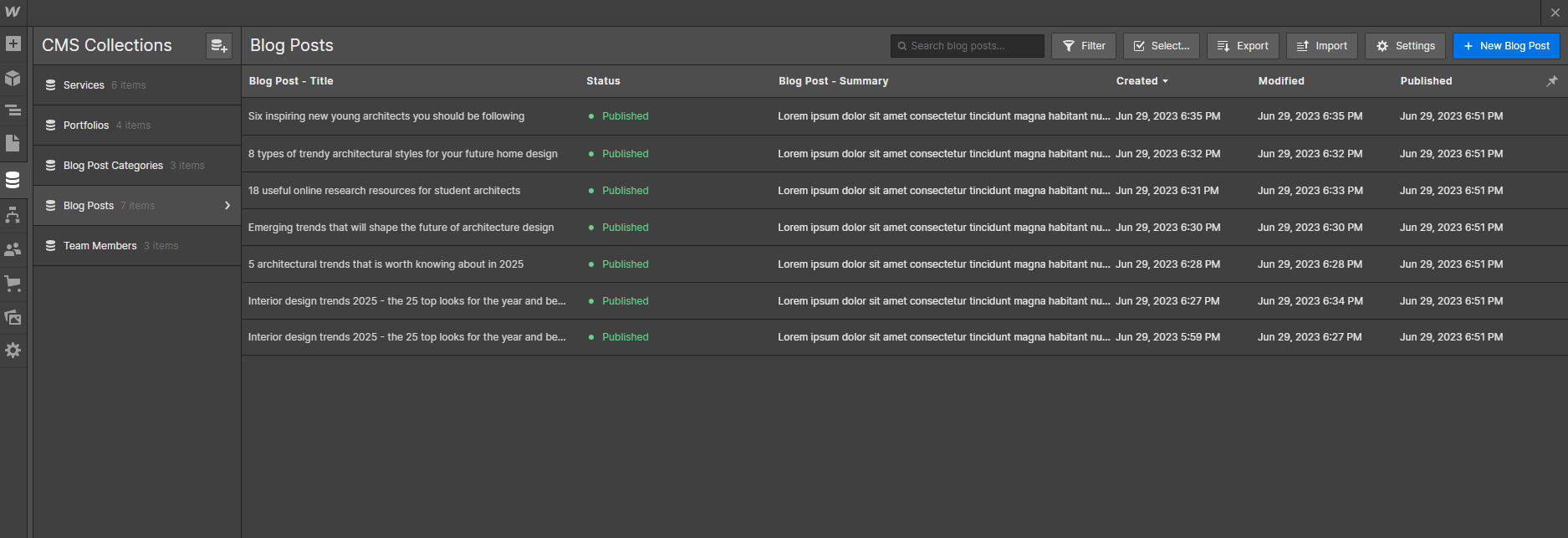Open the Ecommerce cart panel
Viewport: 1568px width, 538px height.
[13, 284]
